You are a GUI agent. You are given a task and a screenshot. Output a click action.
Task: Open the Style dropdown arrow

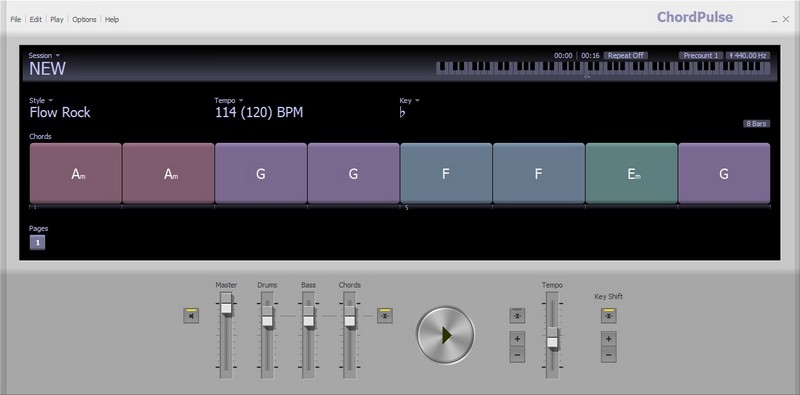pos(51,101)
